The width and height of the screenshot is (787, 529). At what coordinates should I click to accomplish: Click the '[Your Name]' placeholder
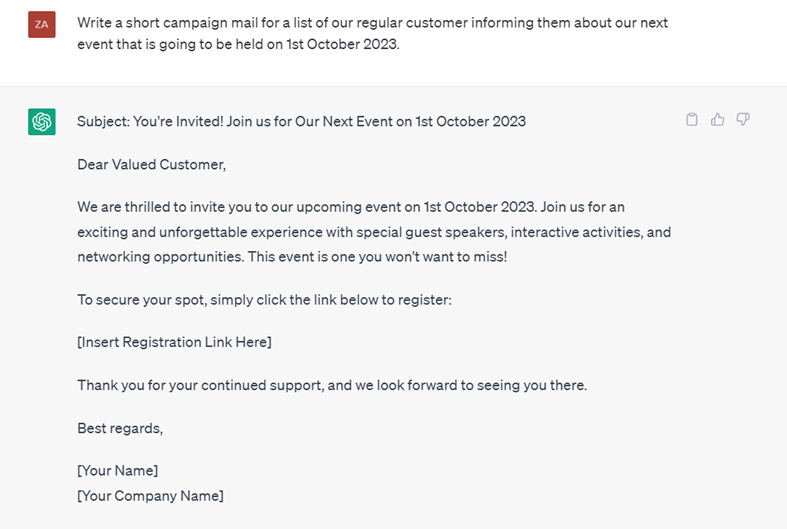point(118,470)
